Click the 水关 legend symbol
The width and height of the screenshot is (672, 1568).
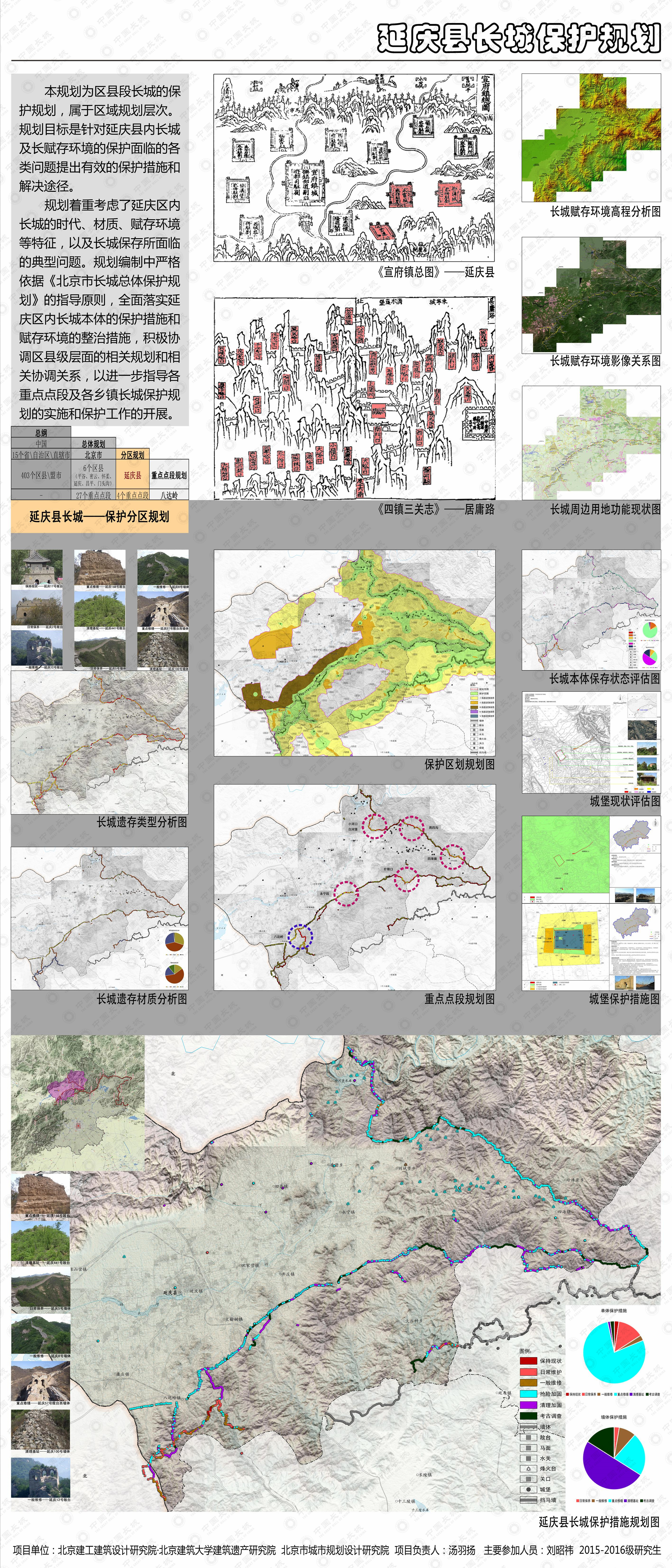tap(528, 1458)
